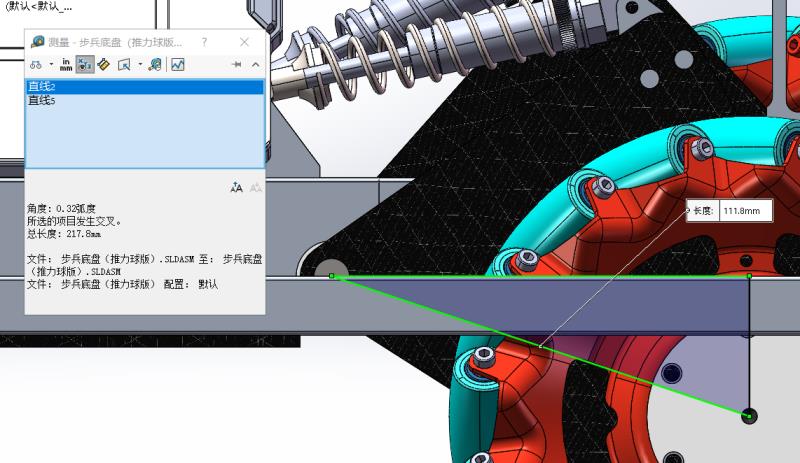Screen dimensions: 800x463
Task: Click the 所选的项目发生交叉 message text
Action: (74, 222)
